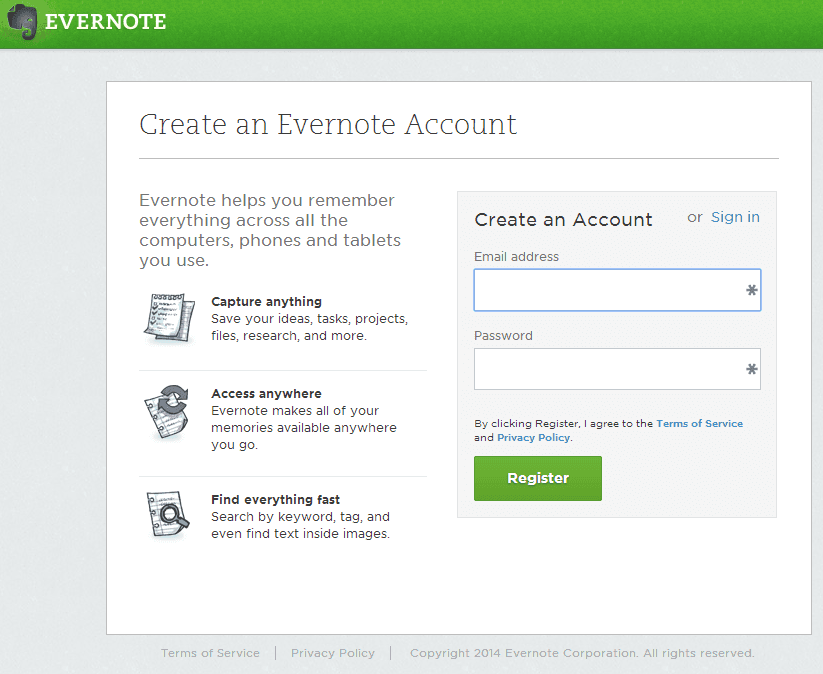
Task: Click the Copyright 2014 Evernote Corporation text
Action: [582, 653]
